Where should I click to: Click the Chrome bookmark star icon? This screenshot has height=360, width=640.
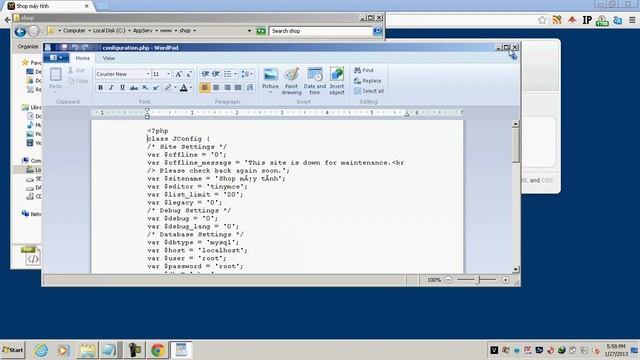coord(542,20)
